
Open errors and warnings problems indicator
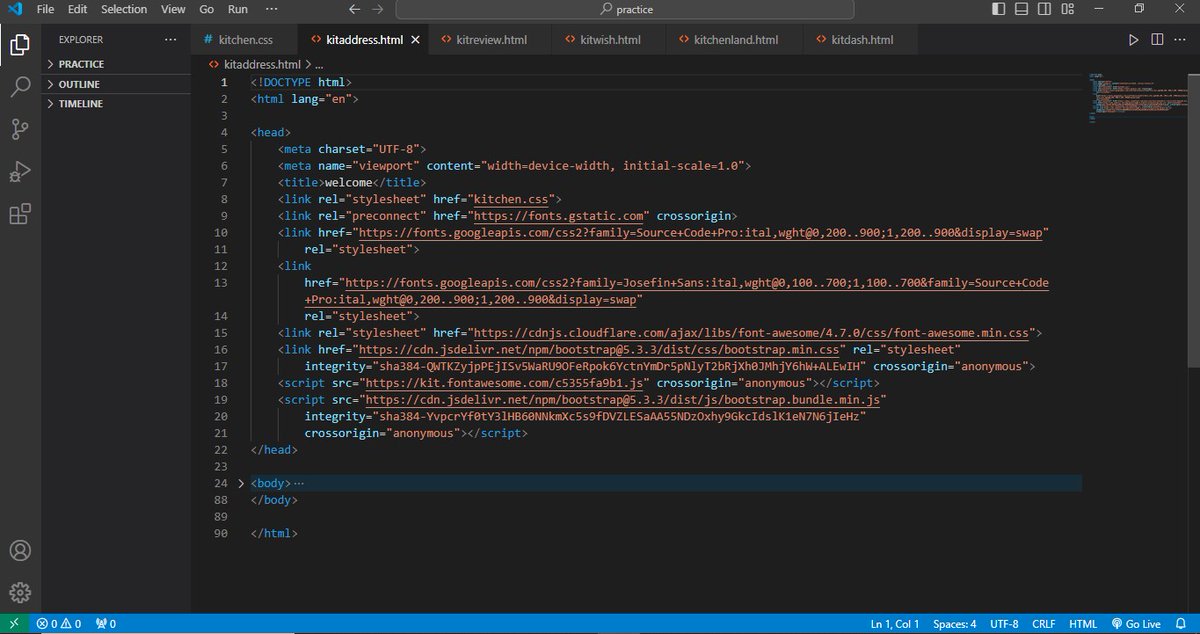(59, 624)
